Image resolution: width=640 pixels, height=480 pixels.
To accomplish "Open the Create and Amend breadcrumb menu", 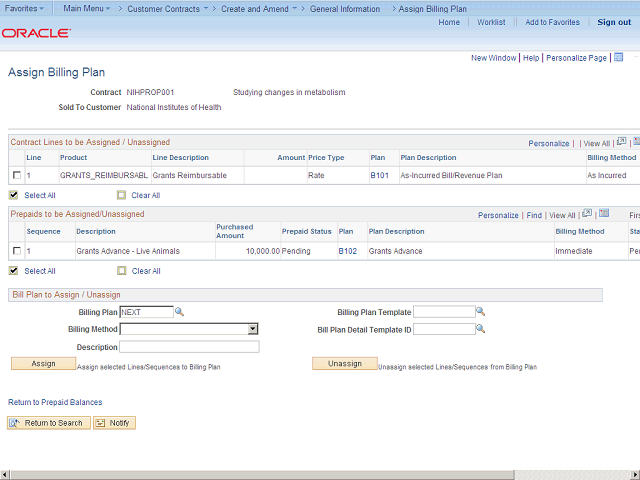I will [259, 8].
